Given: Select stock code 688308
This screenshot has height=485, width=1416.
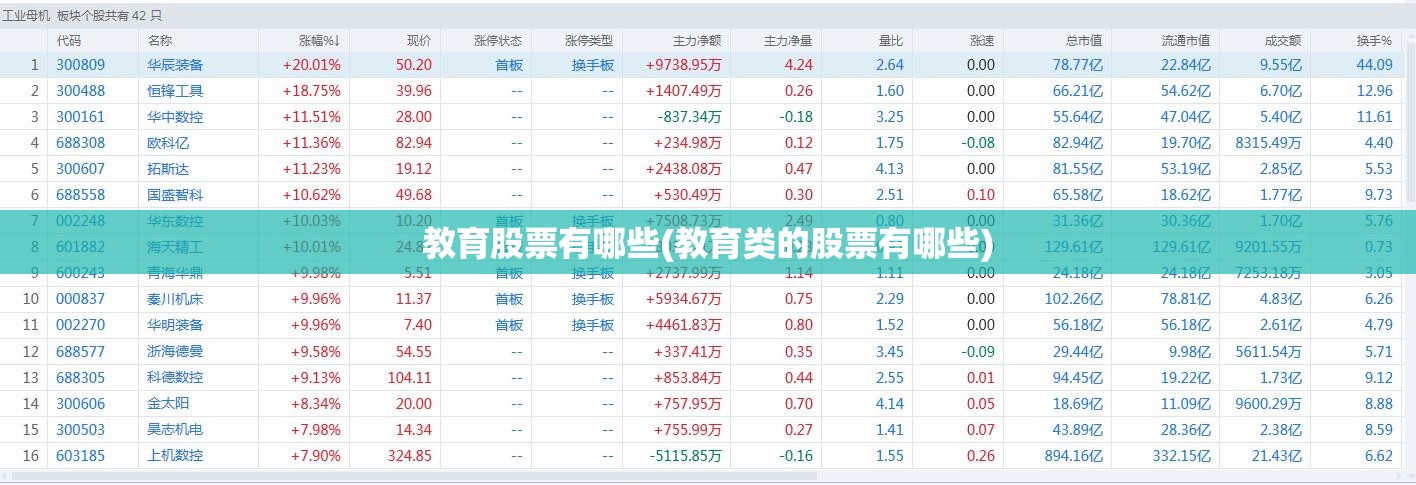Looking at the screenshot, I should pos(80,142).
